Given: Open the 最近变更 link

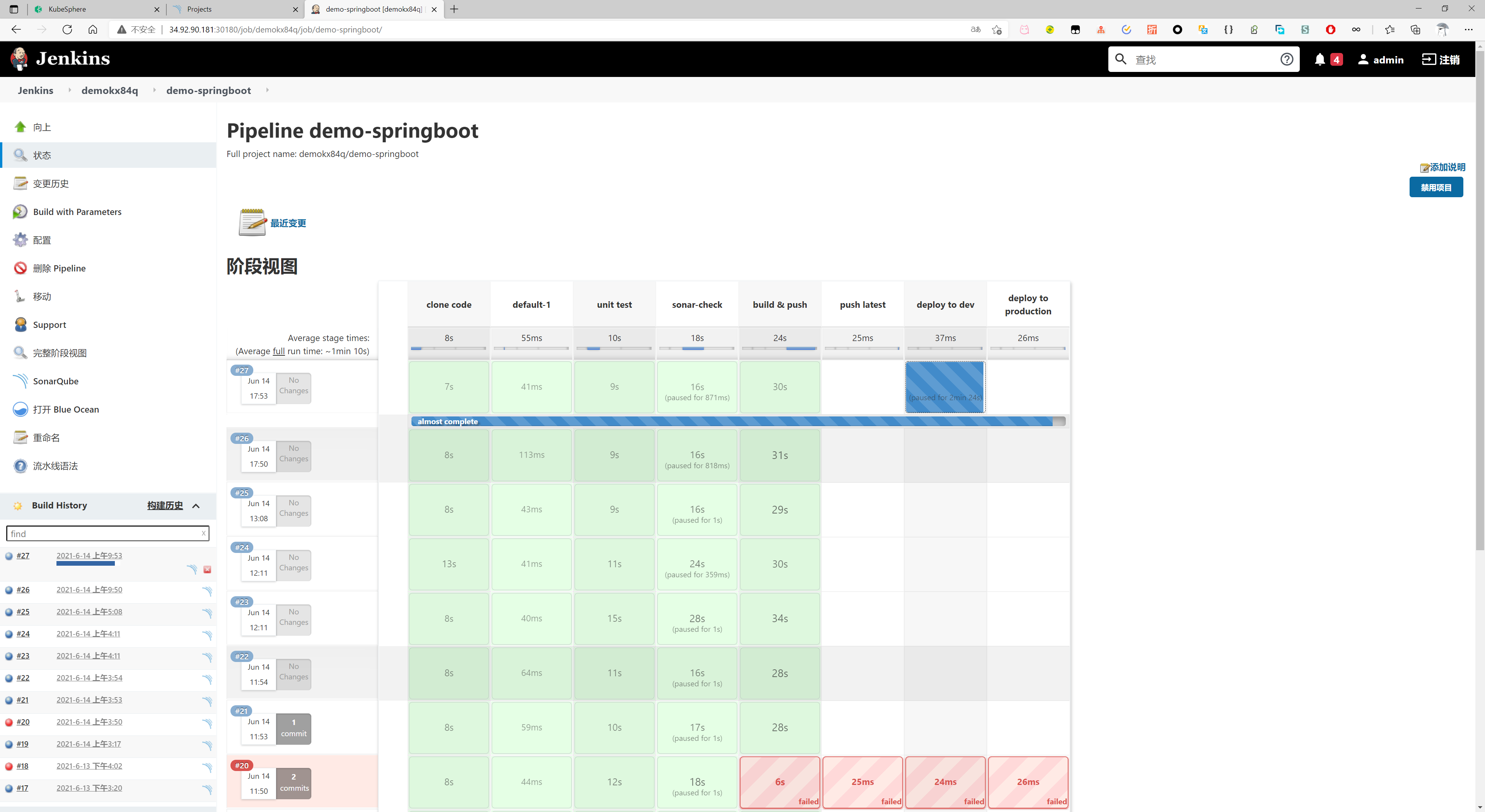Looking at the screenshot, I should pos(288,223).
